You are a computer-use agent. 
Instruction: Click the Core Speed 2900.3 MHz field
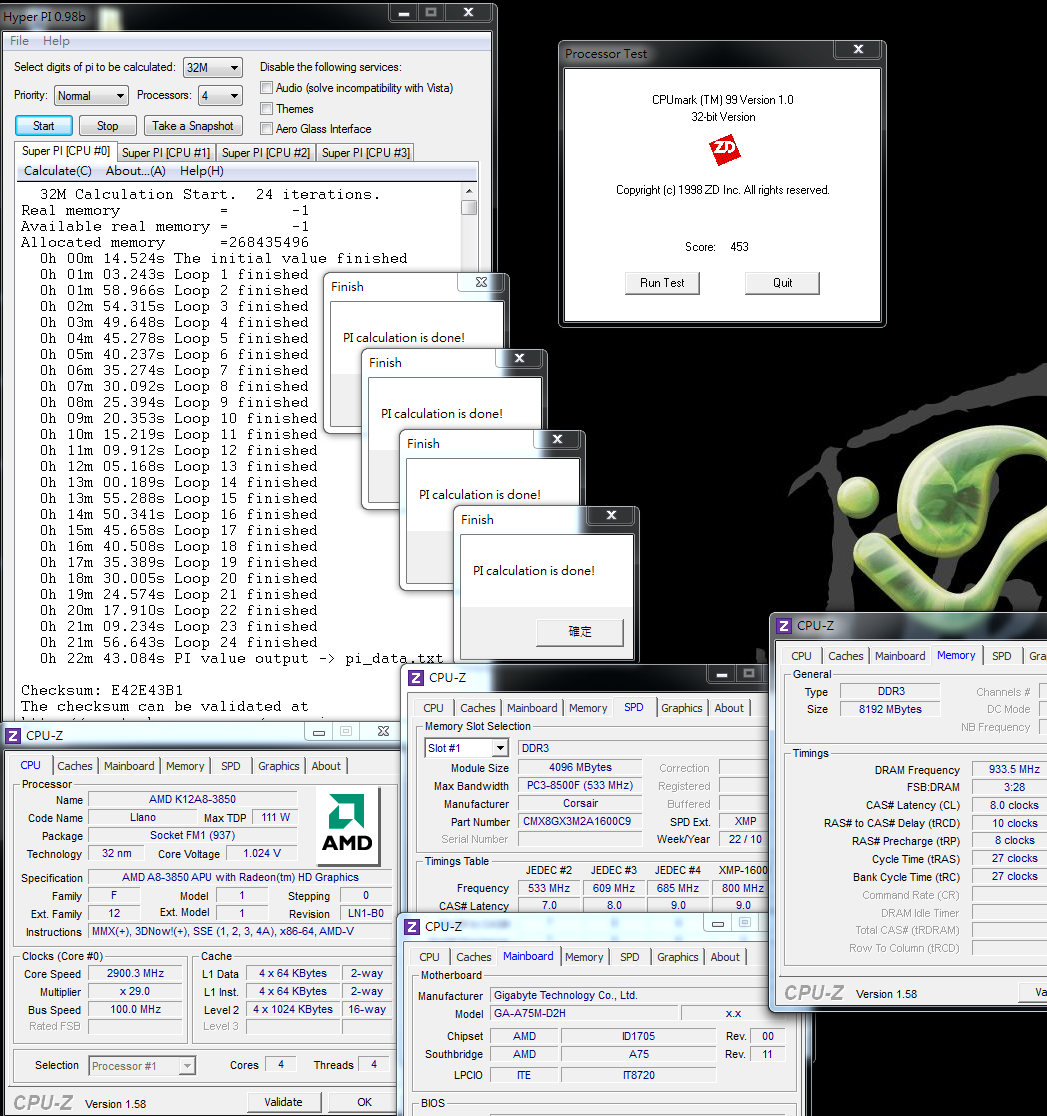(x=135, y=973)
